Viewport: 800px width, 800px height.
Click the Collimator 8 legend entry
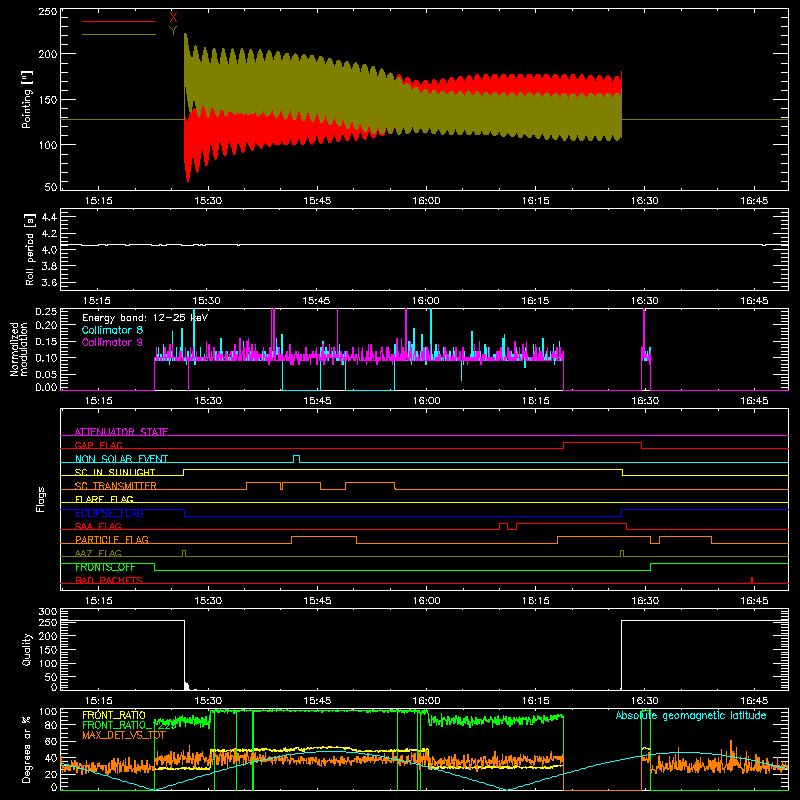coord(112,330)
